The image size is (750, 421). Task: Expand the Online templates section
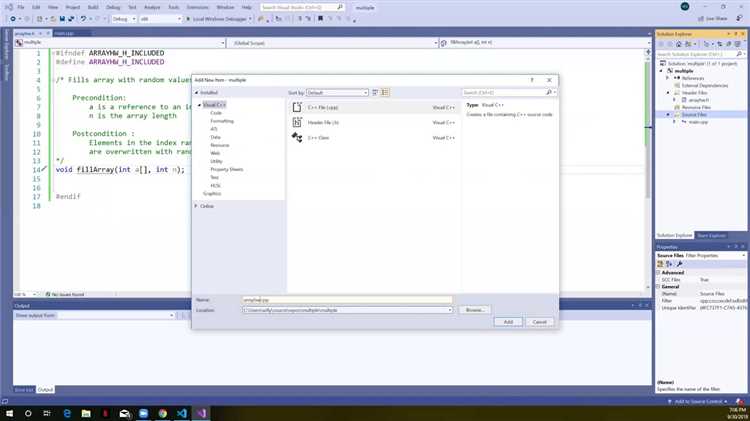click(196, 206)
